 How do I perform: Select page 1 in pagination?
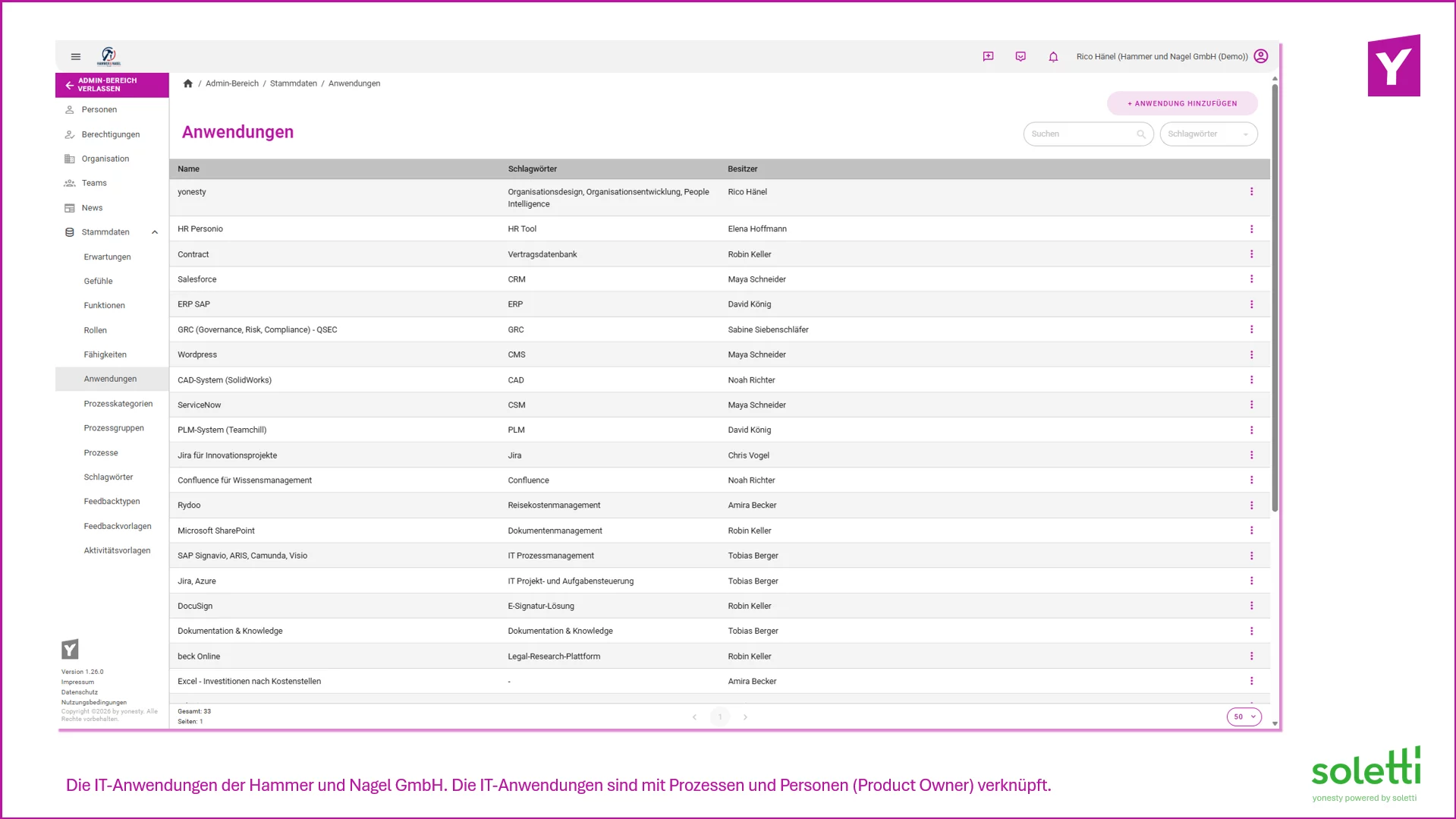720,717
